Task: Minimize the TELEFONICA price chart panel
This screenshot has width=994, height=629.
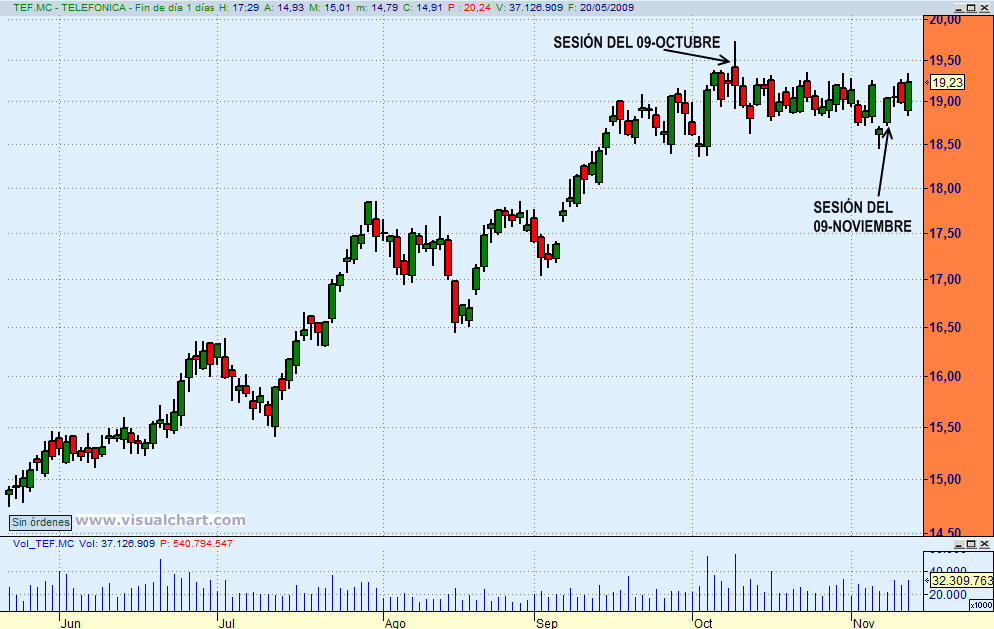Action: tap(960, 8)
